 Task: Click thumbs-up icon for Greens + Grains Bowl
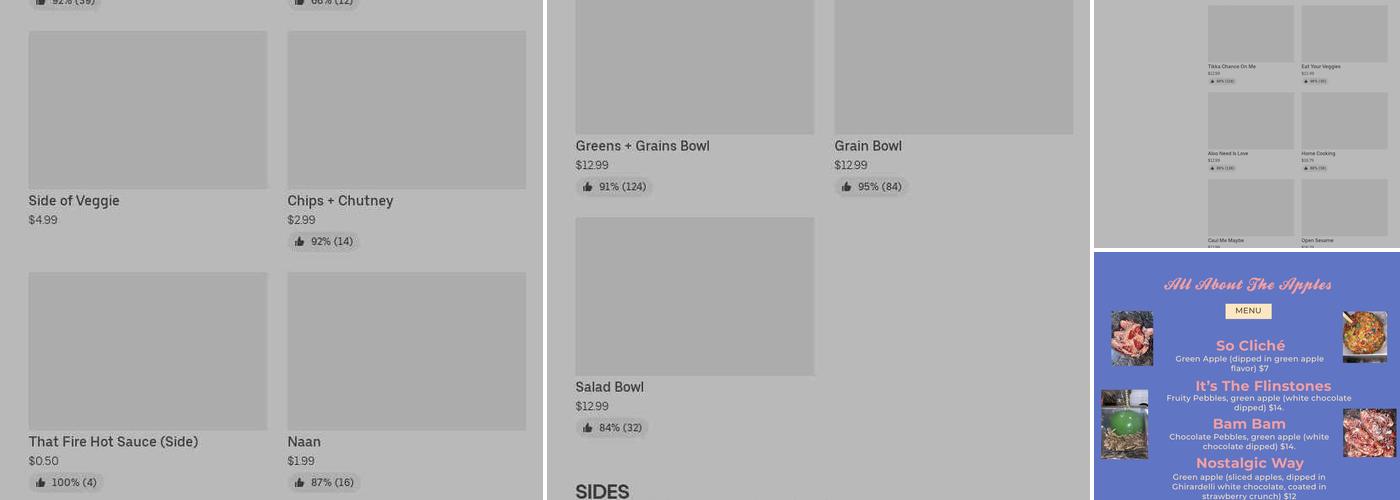coord(588,187)
